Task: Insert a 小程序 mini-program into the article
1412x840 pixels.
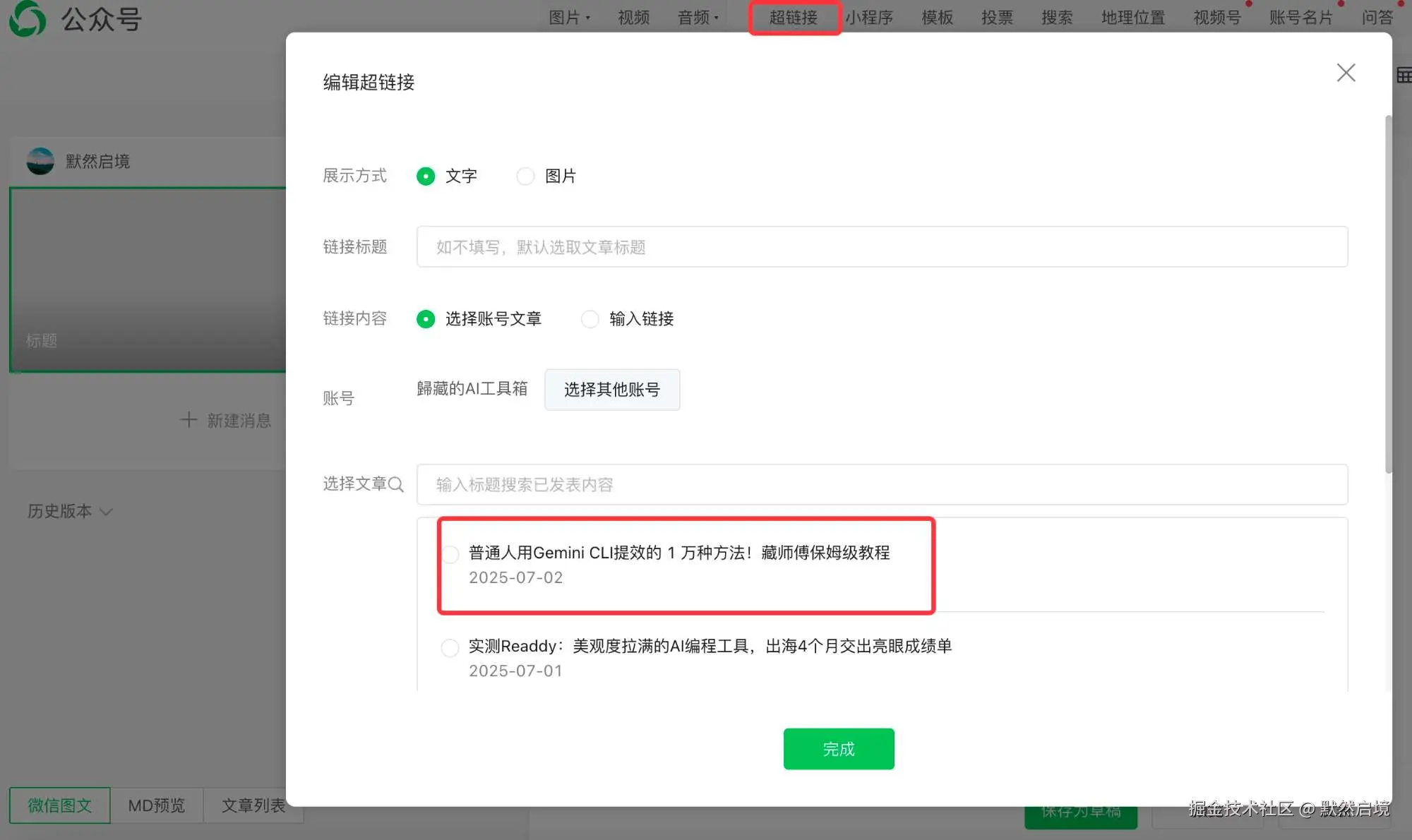Action: pos(870,18)
